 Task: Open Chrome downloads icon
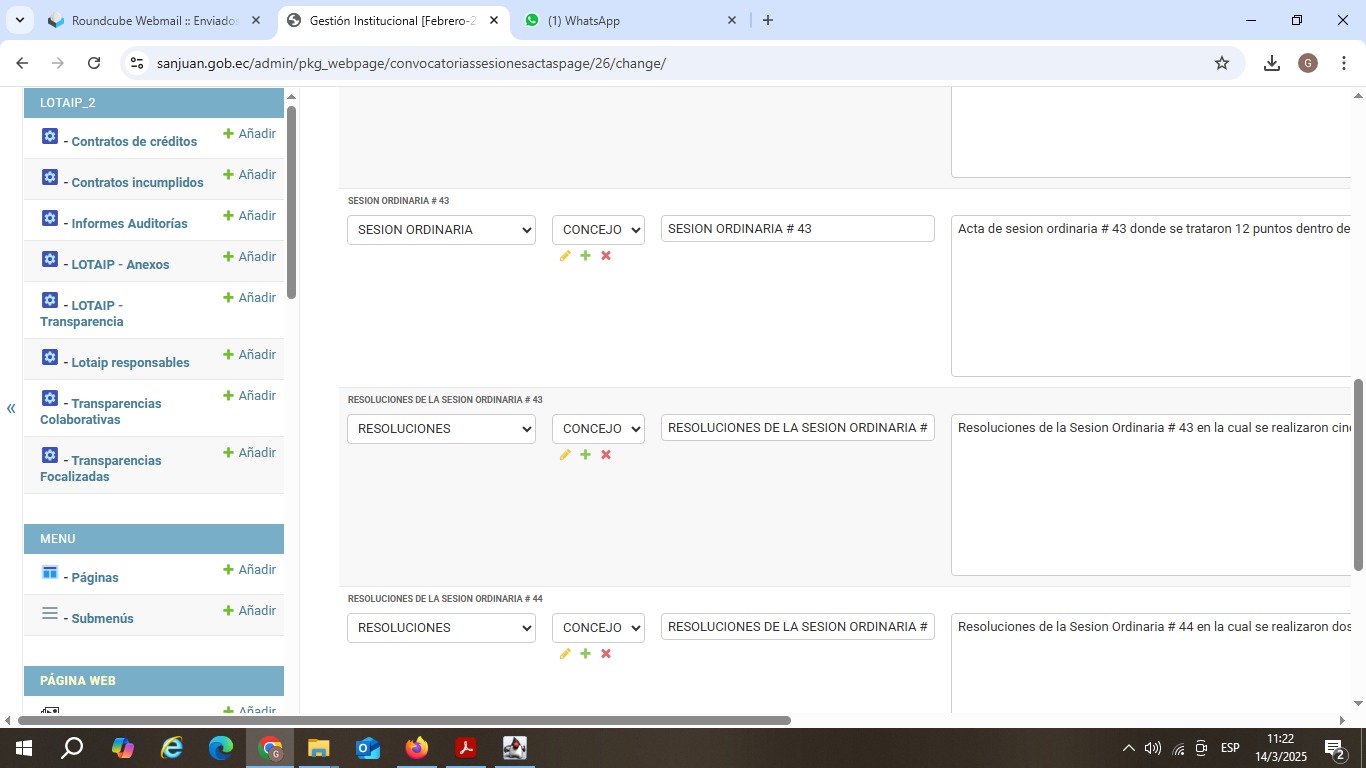tap(1271, 63)
